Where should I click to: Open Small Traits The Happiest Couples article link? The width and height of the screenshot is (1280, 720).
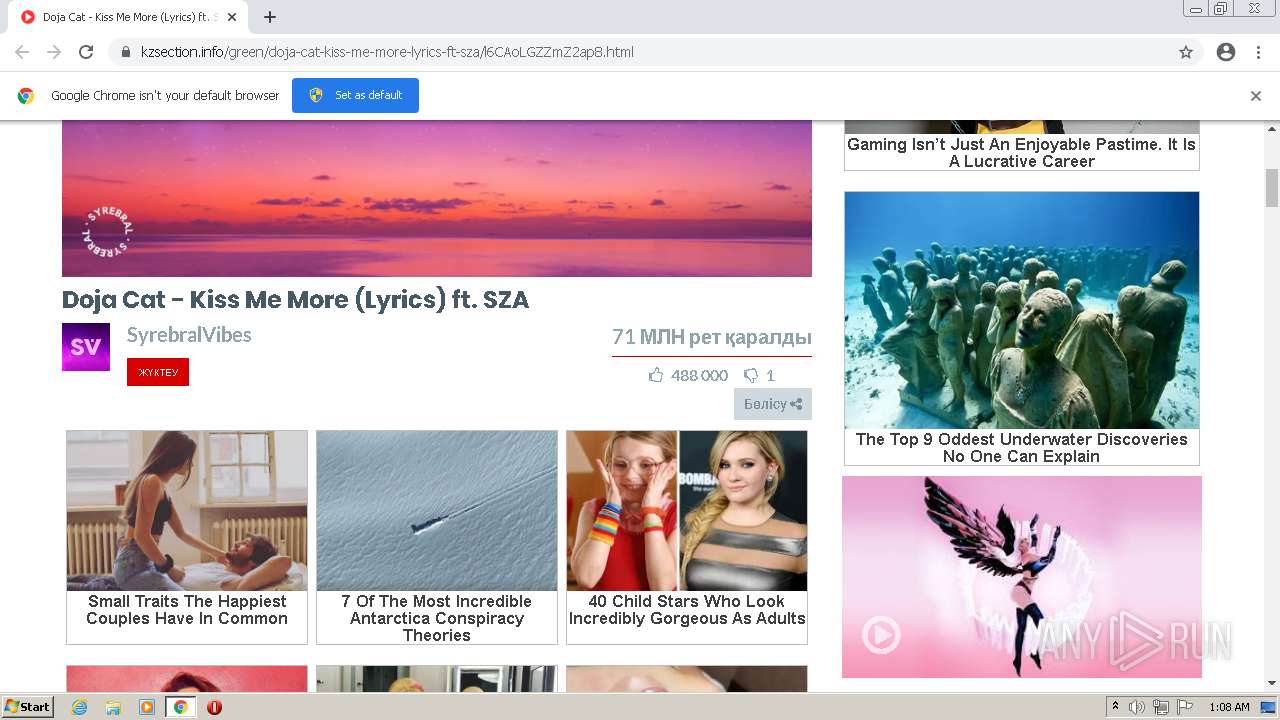coord(187,610)
